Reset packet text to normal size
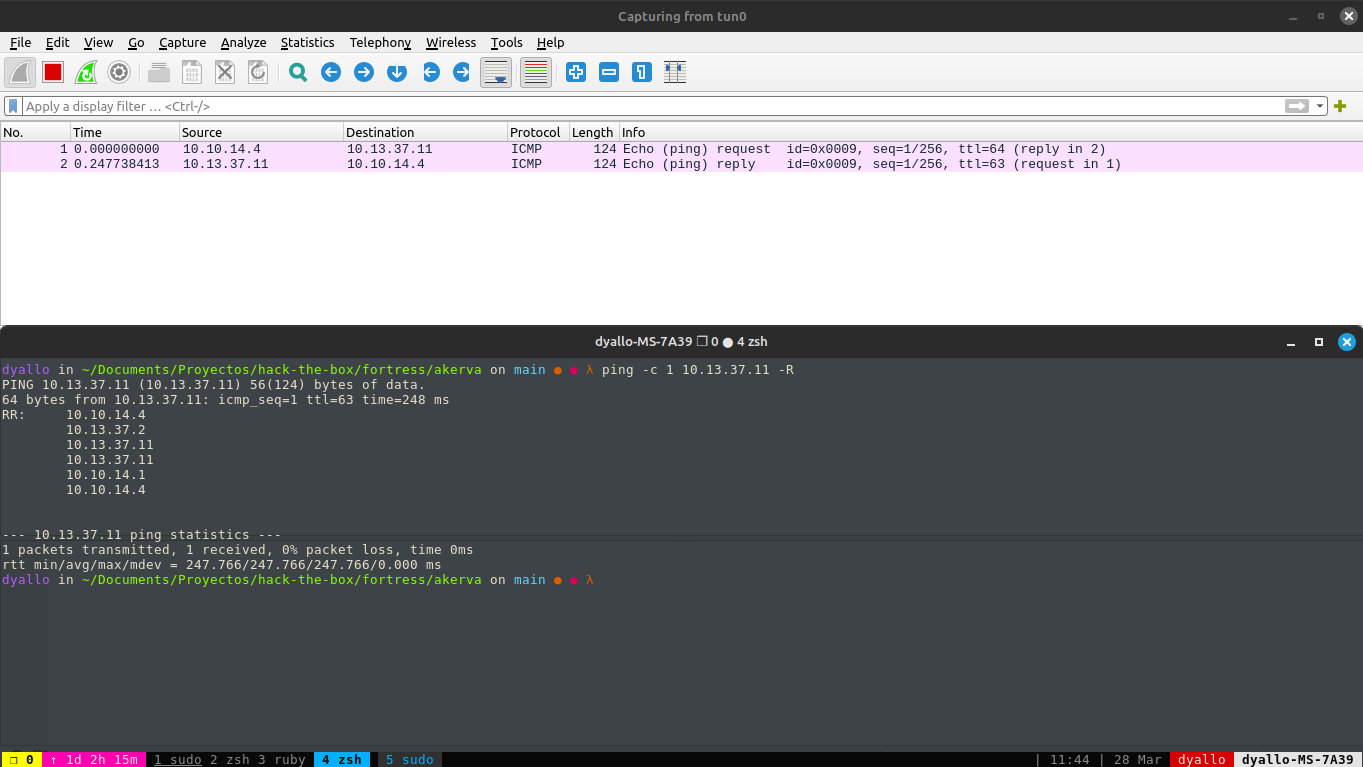The height and width of the screenshot is (767, 1363). [642, 72]
